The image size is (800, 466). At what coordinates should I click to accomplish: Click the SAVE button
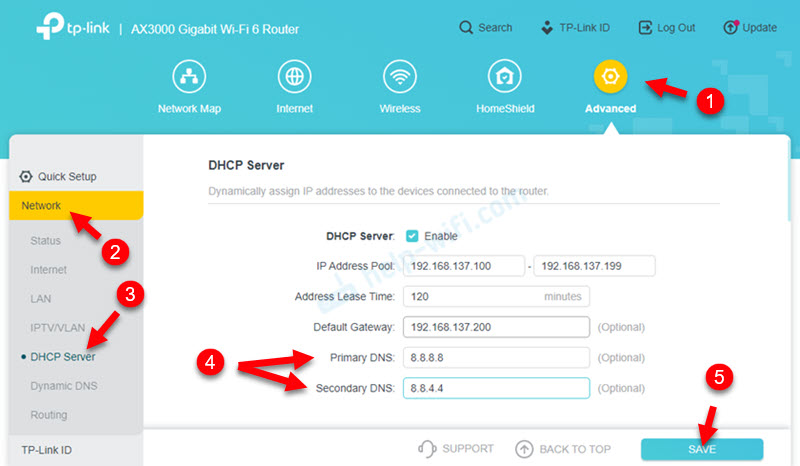point(701,449)
